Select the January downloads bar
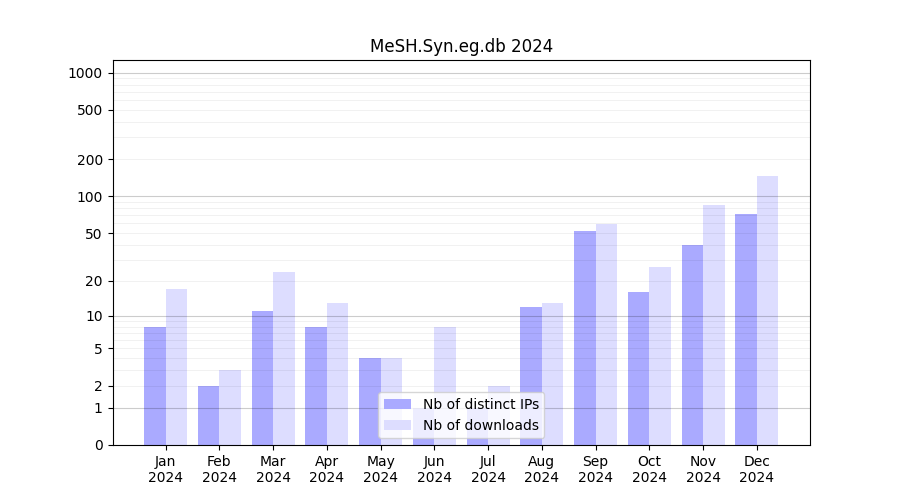 click(x=176, y=367)
